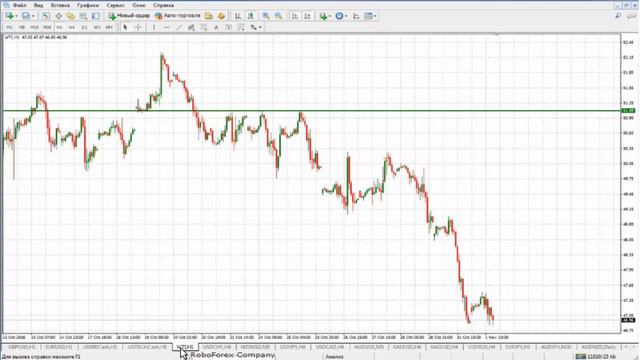Toggle the Navigator panel icon
This screenshot has height=360, width=640.
coord(71,16)
